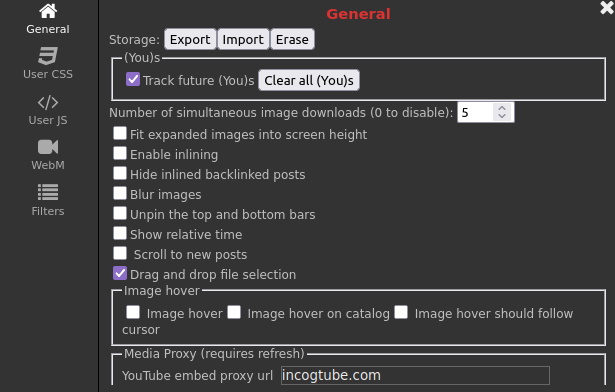Increase simultaneous image downloads with up arrow

[502, 108]
